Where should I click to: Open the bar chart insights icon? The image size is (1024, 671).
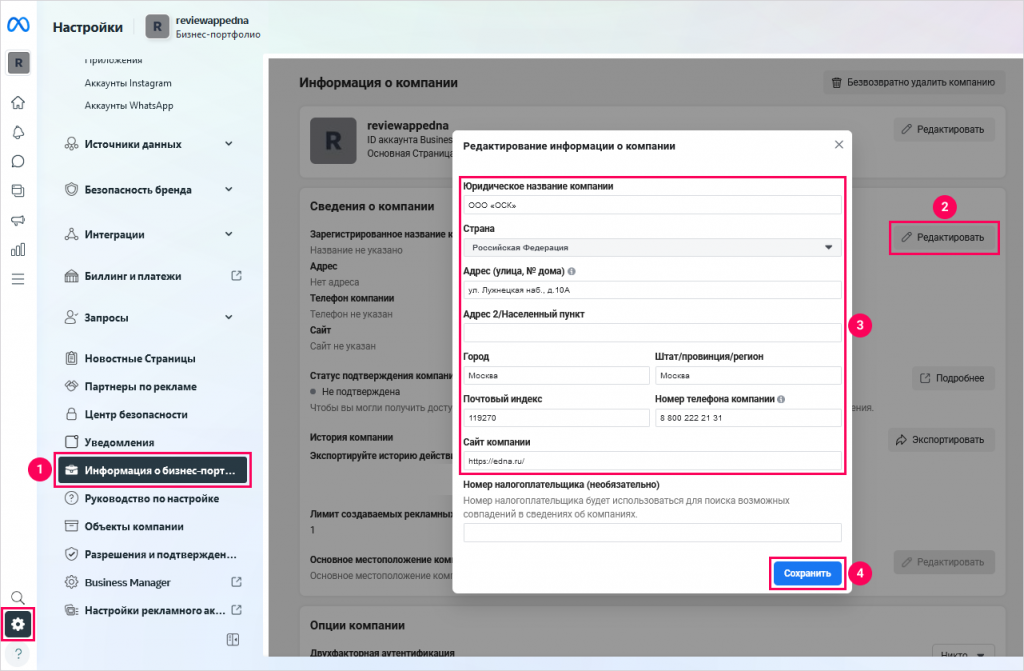click(18, 249)
